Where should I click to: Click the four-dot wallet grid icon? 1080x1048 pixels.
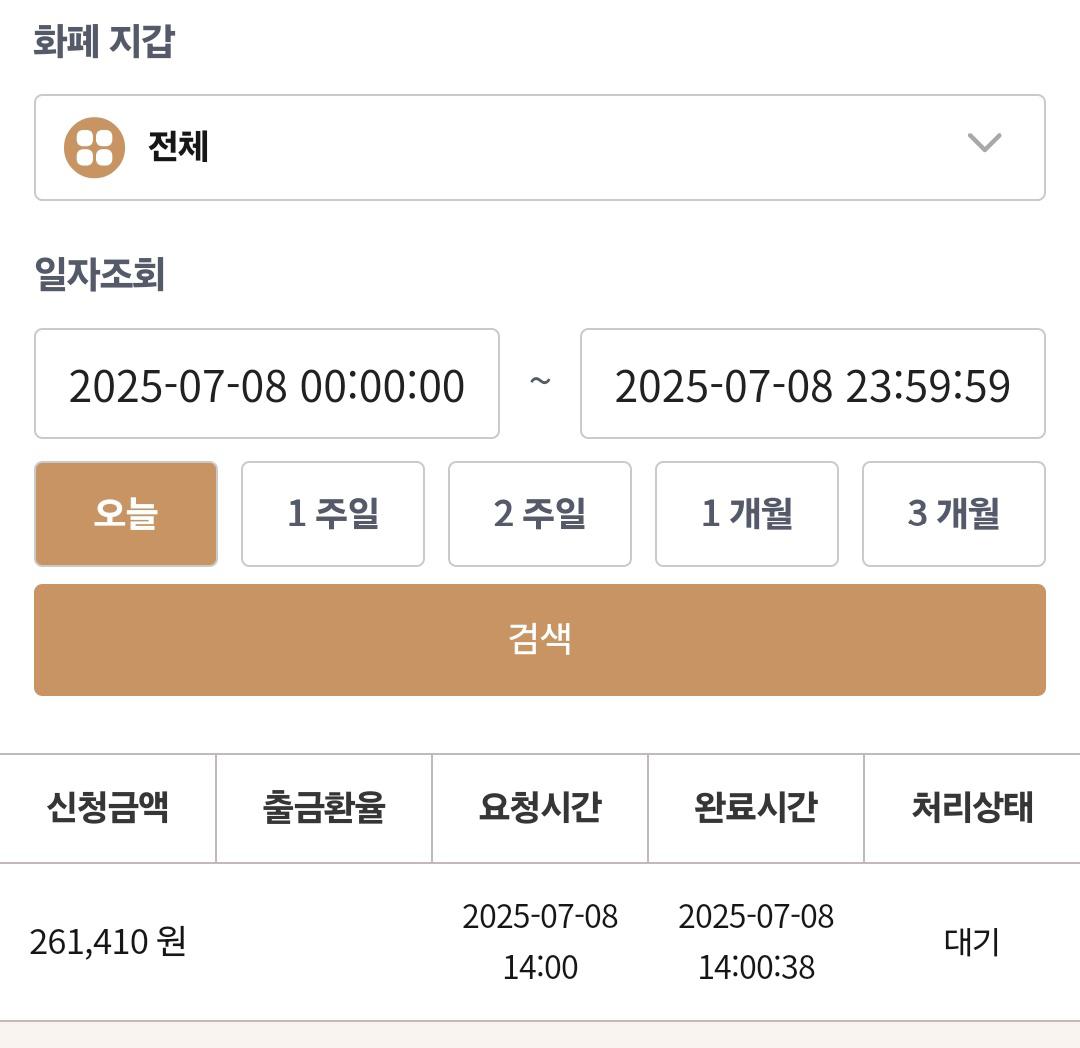94,147
